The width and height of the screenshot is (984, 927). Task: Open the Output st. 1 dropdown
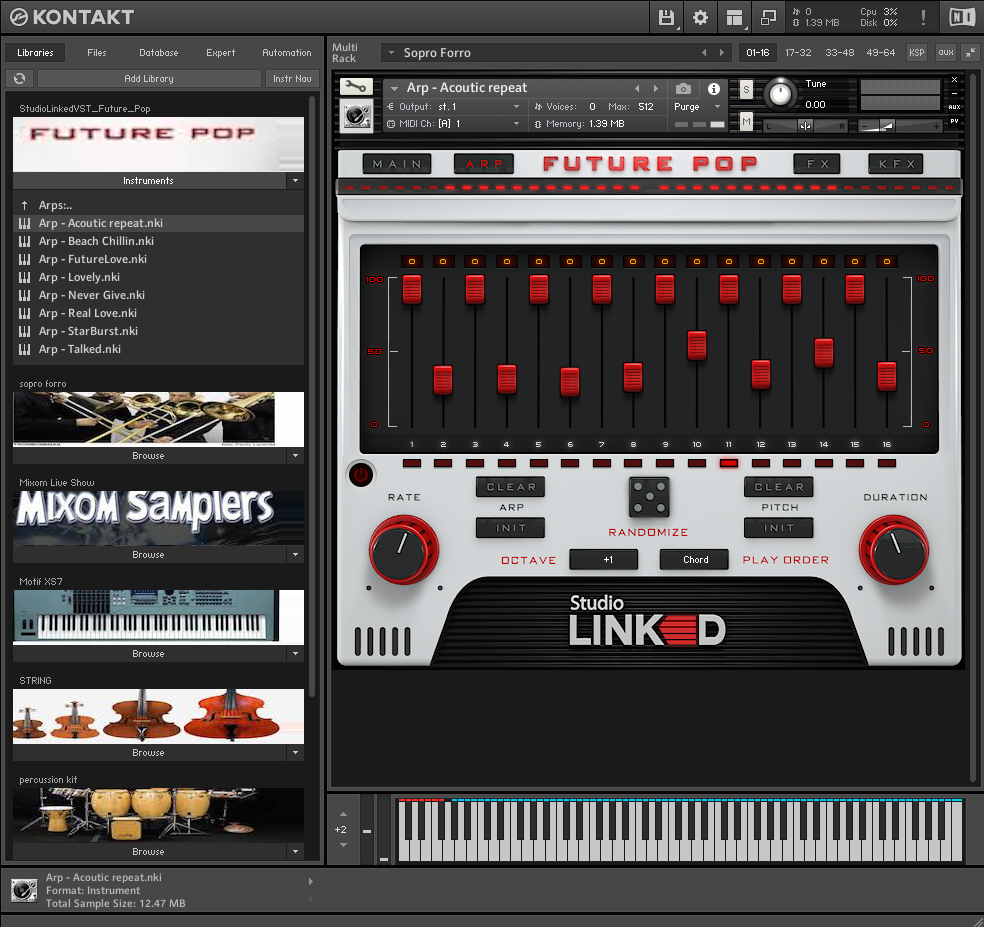[454, 107]
